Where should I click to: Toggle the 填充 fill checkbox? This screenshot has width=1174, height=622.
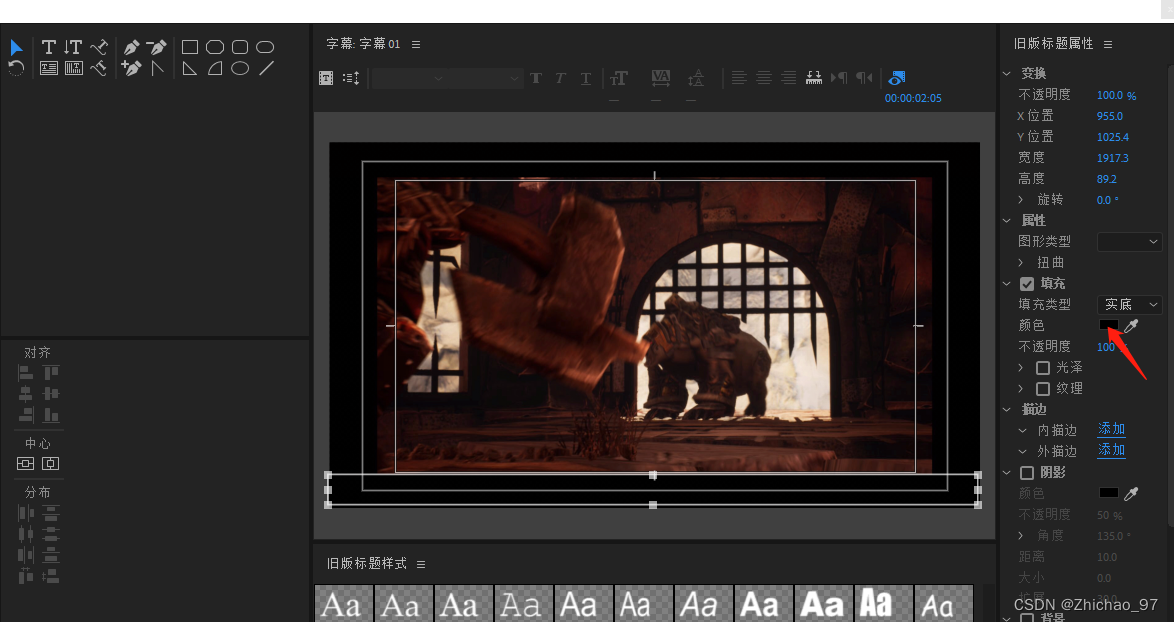coord(1027,284)
